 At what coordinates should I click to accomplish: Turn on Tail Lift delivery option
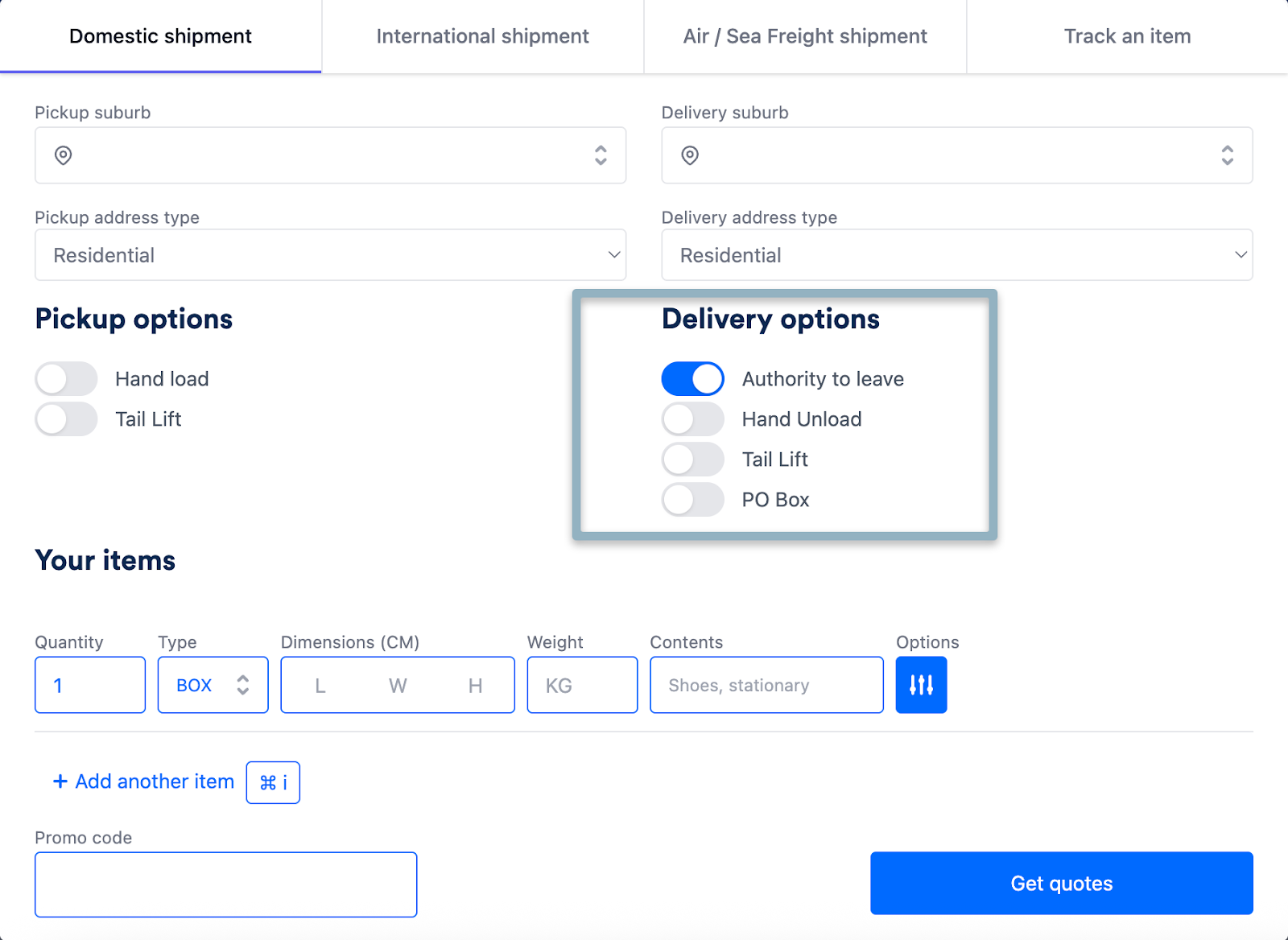692,459
